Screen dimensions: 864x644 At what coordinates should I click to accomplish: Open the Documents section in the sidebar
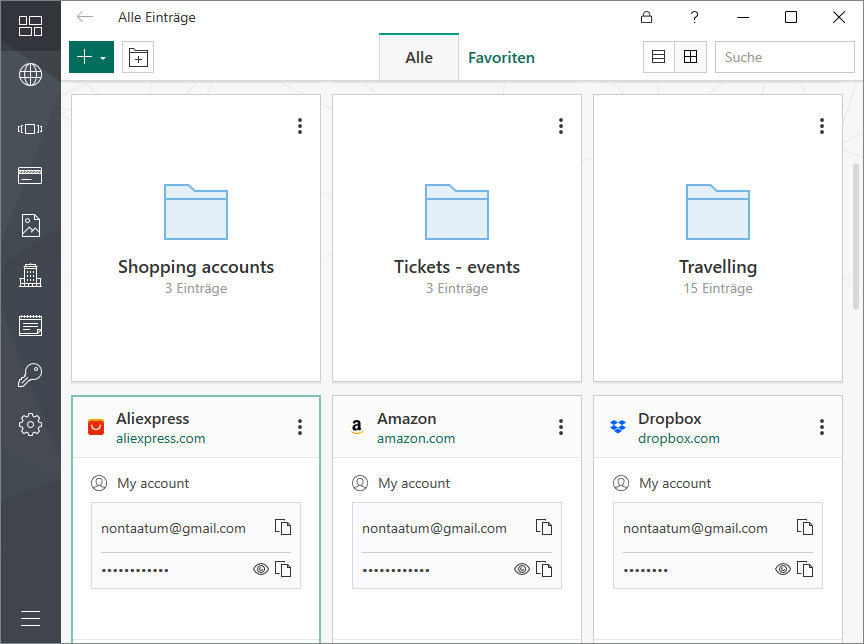(x=30, y=224)
